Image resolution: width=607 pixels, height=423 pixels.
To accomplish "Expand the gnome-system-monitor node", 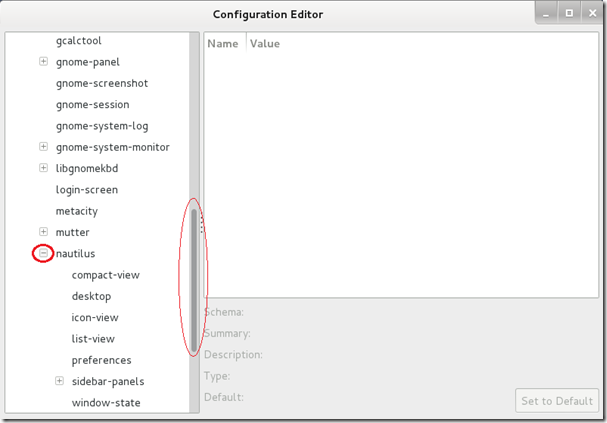I will point(43,147).
